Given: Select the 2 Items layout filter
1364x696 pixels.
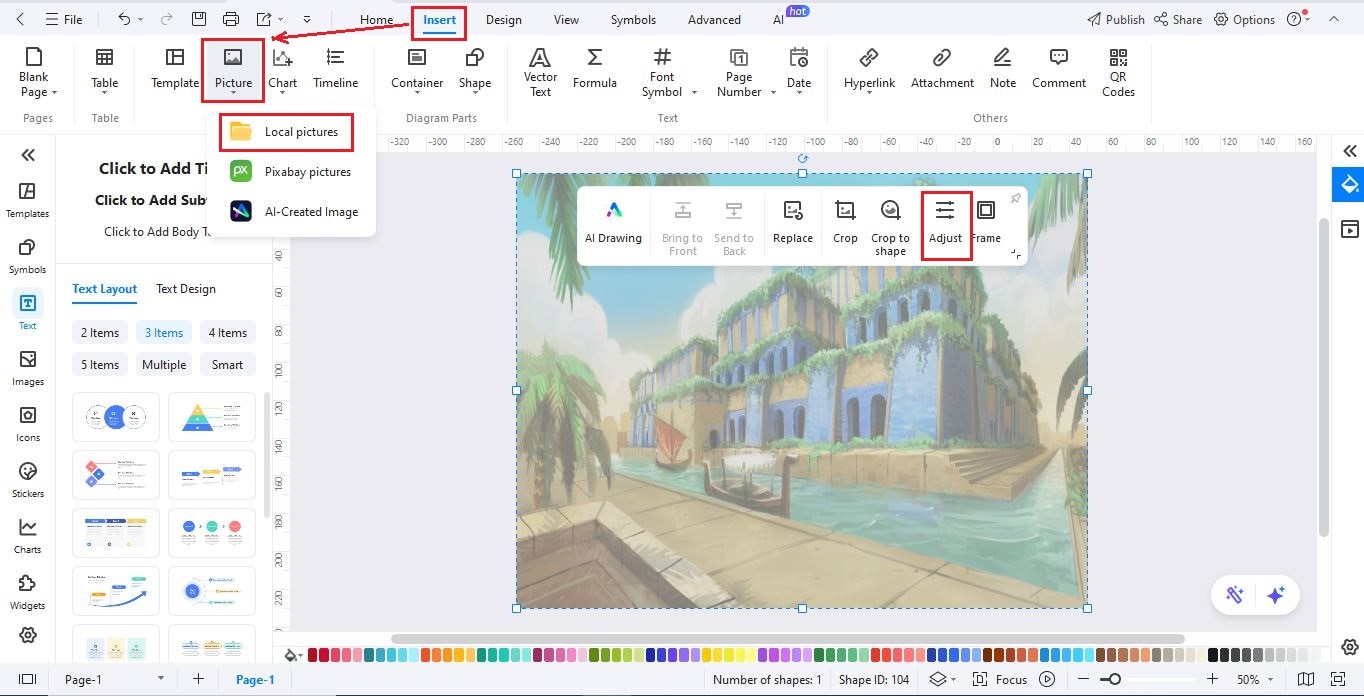Looking at the screenshot, I should coord(100,333).
